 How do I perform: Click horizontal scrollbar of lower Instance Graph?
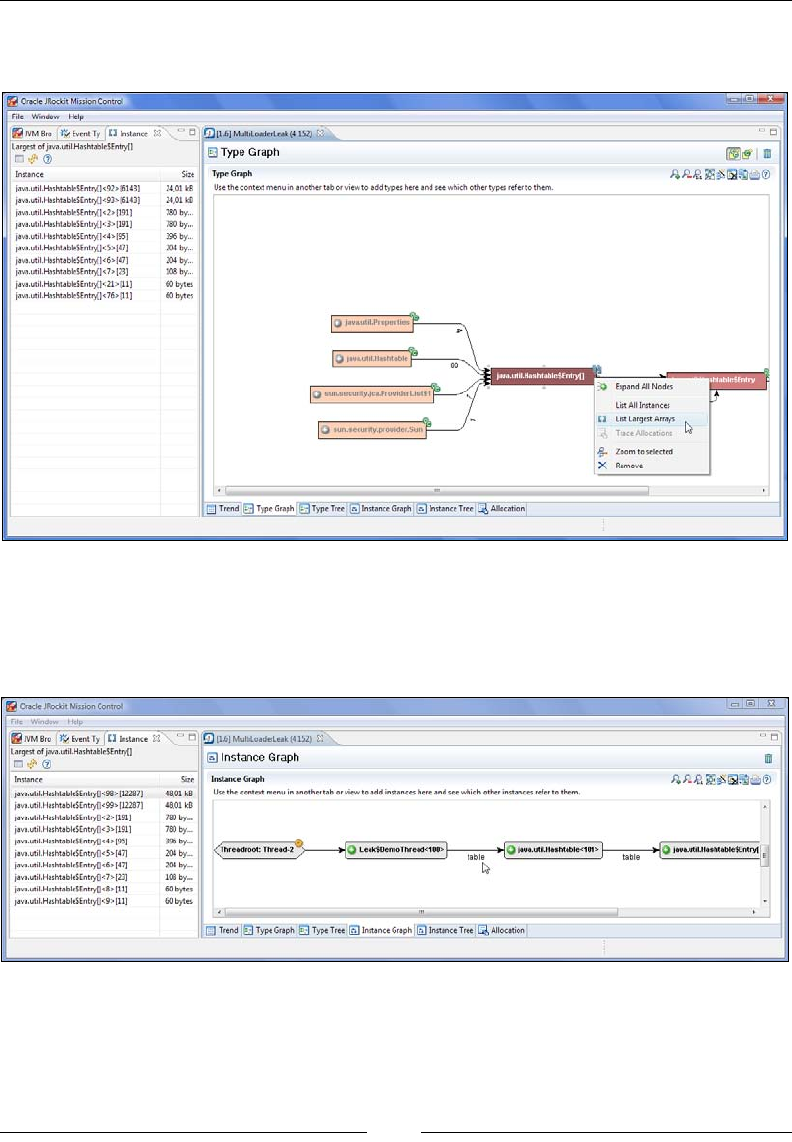(x=421, y=912)
